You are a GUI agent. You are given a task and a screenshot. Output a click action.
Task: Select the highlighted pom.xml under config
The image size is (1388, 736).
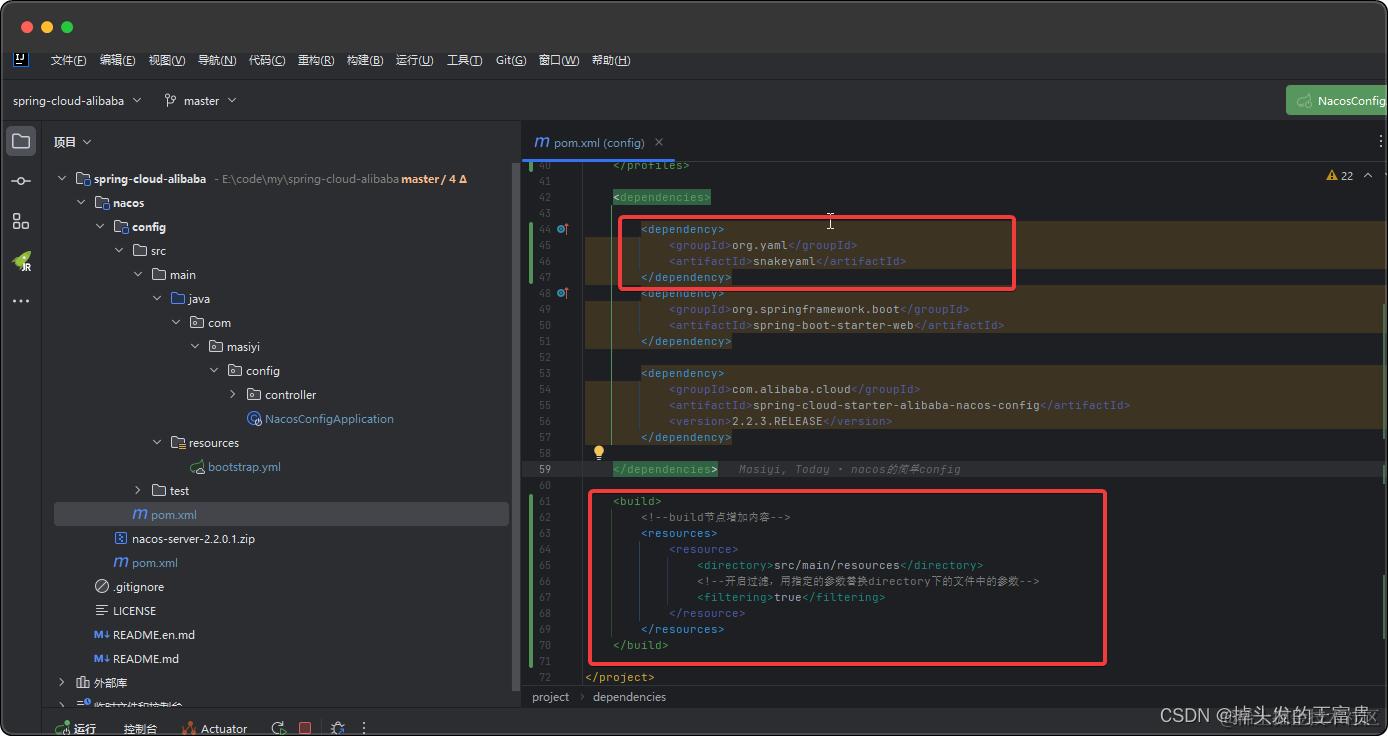click(281, 515)
